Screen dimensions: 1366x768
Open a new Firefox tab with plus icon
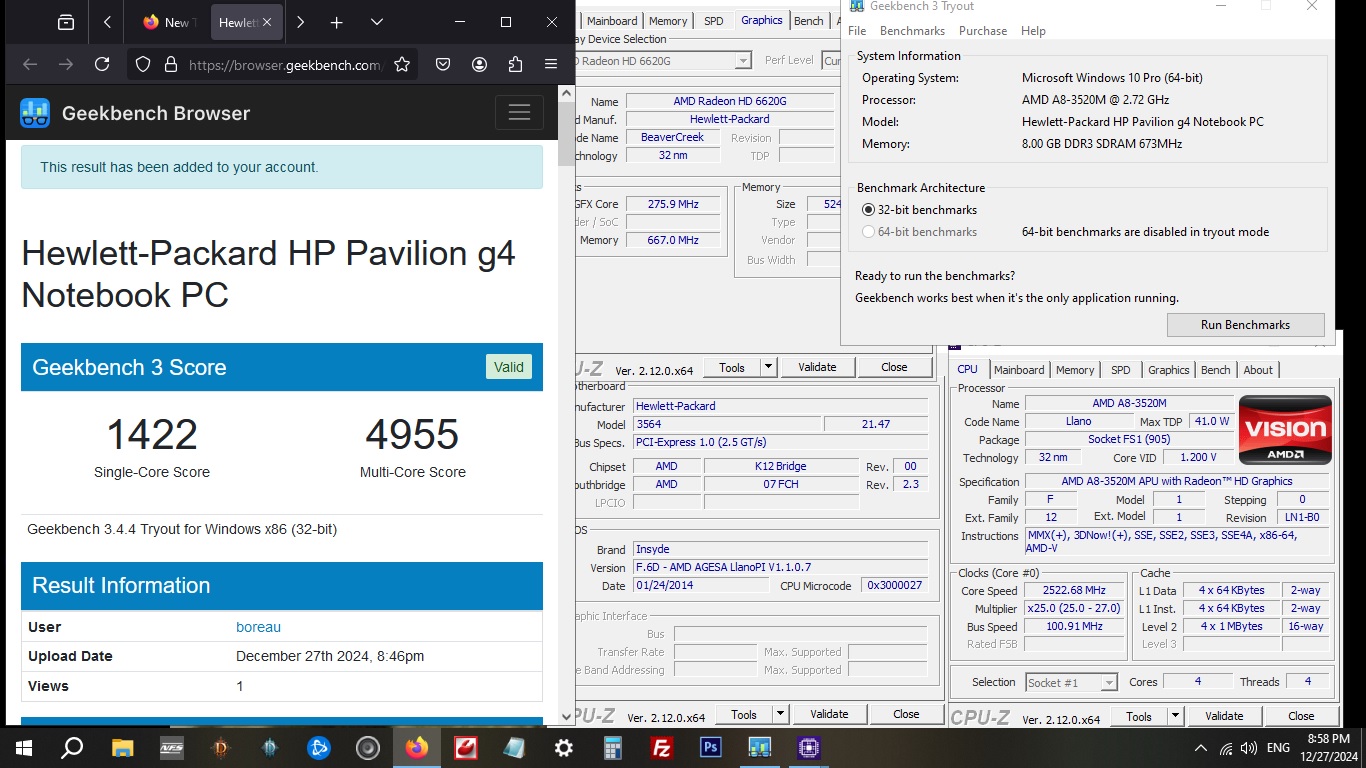[337, 22]
